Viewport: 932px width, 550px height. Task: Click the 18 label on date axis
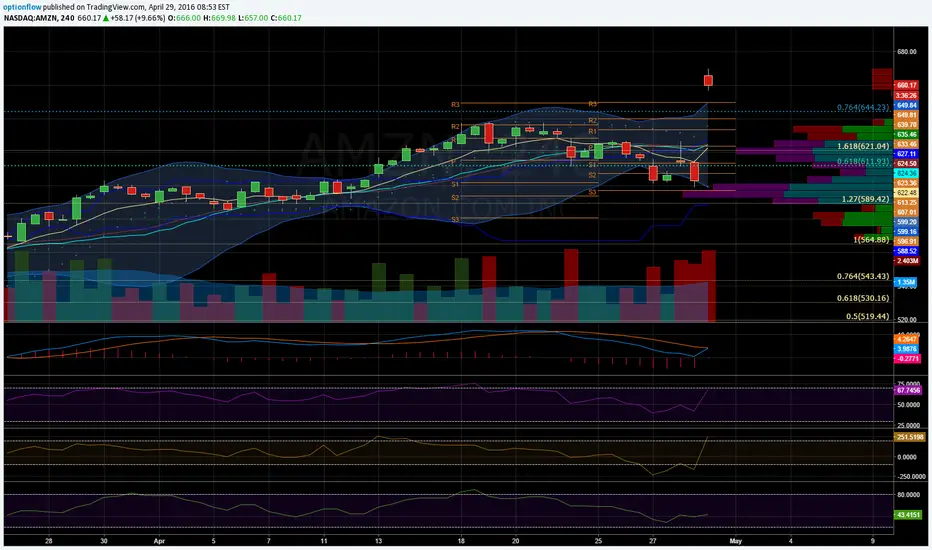(461, 541)
